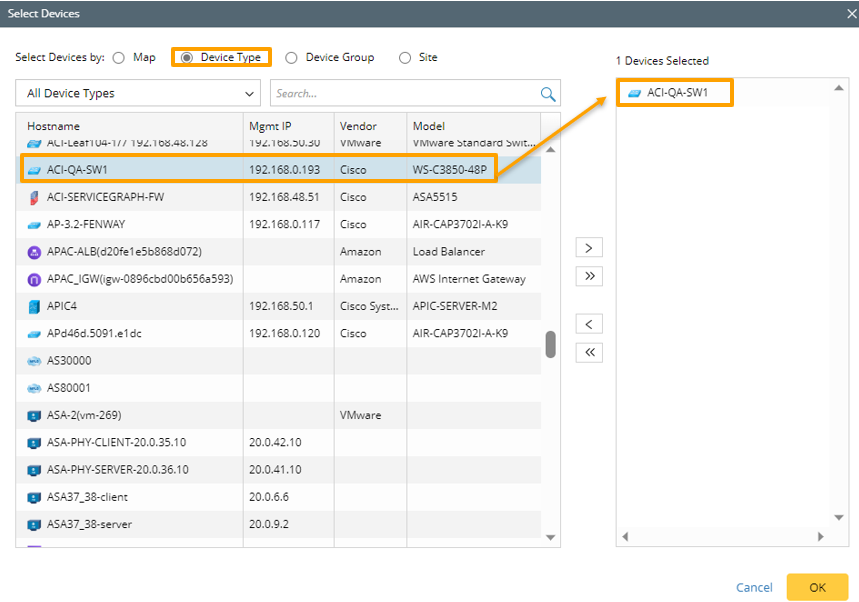Click in the Search input field
The image size is (859, 602).
coord(405,94)
